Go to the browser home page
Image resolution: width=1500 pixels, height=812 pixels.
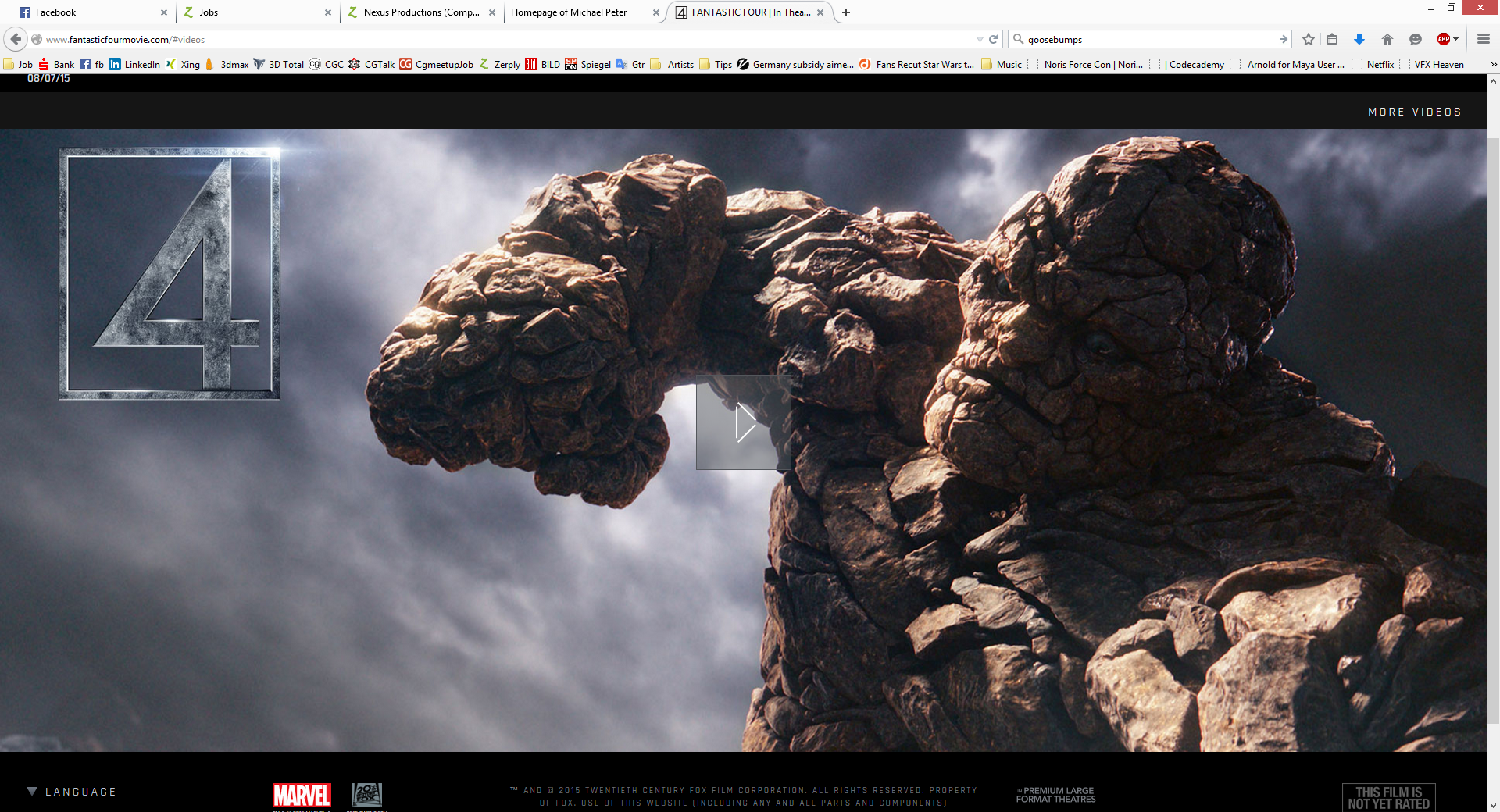point(1387,39)
